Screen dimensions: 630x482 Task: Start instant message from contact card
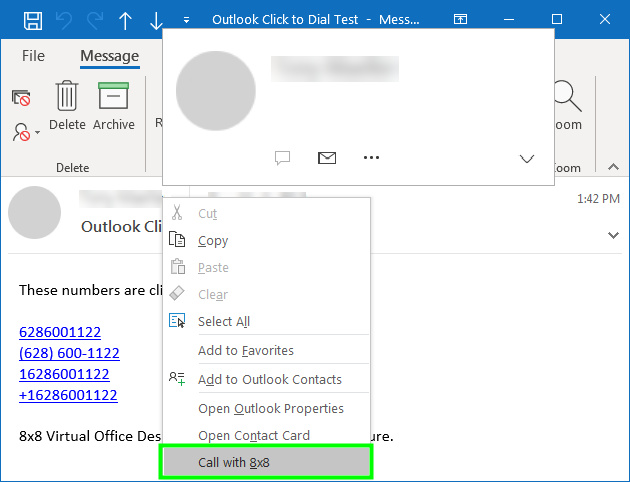(282, 158)
